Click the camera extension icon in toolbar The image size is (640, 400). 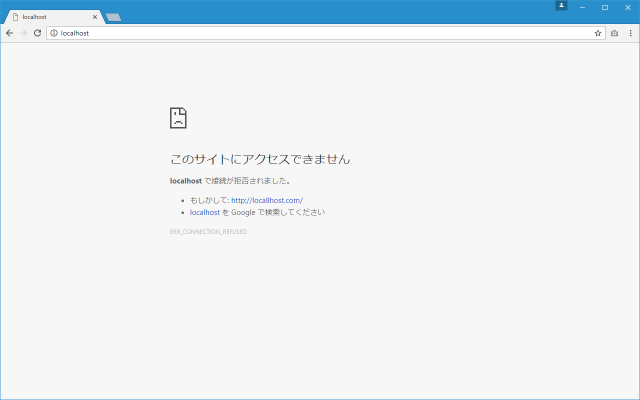point(615,33)
